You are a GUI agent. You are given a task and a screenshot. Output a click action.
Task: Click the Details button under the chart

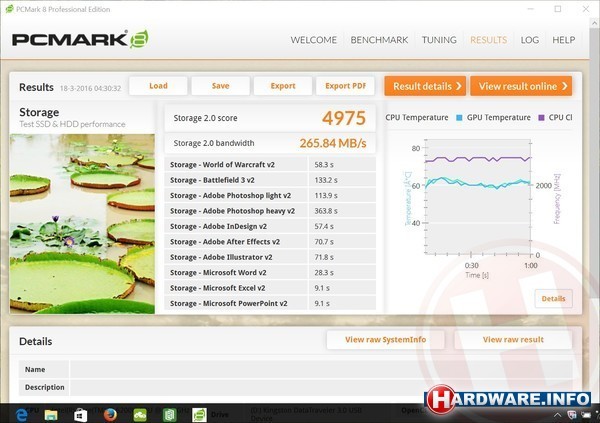tap(553, 299)
